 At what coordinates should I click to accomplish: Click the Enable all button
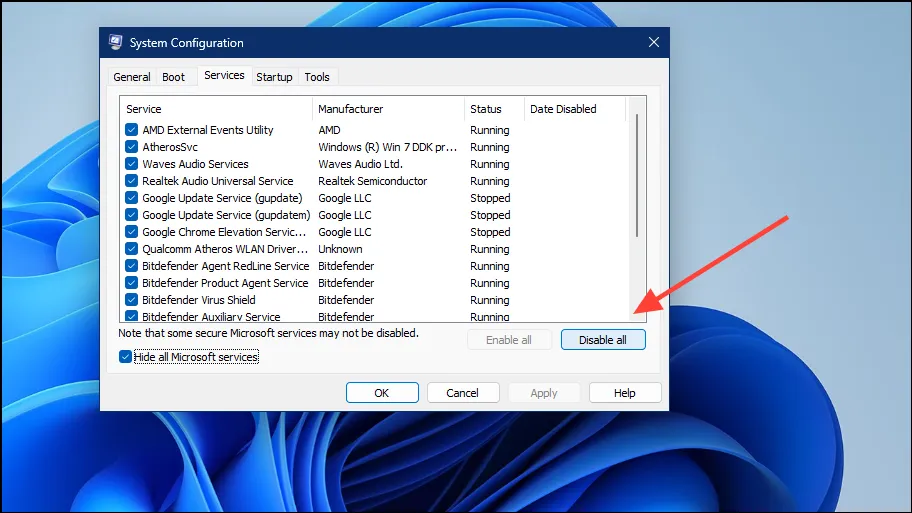tap(509, 340)
